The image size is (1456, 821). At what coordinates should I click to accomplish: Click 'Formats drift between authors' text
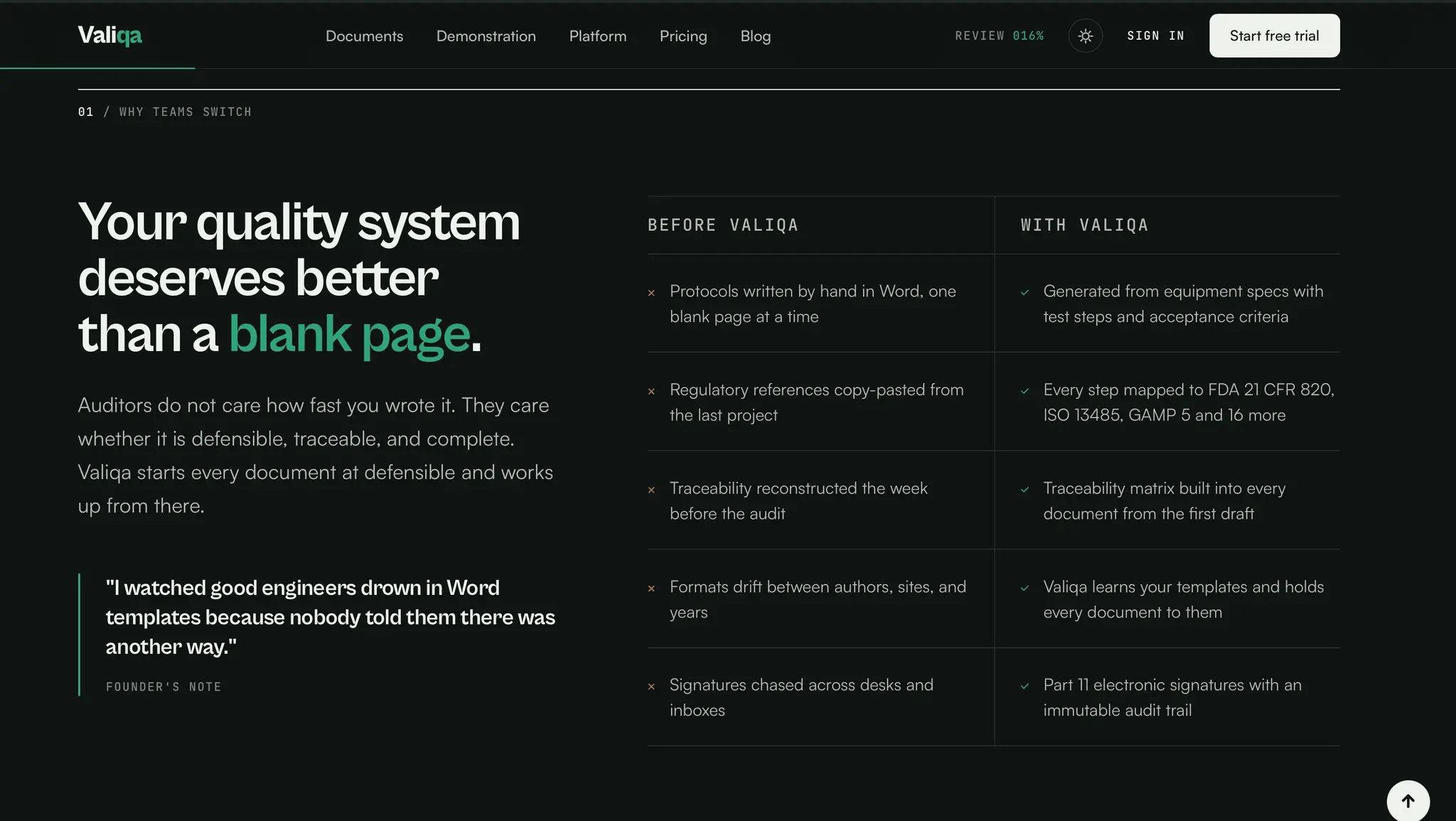[818, 599]
